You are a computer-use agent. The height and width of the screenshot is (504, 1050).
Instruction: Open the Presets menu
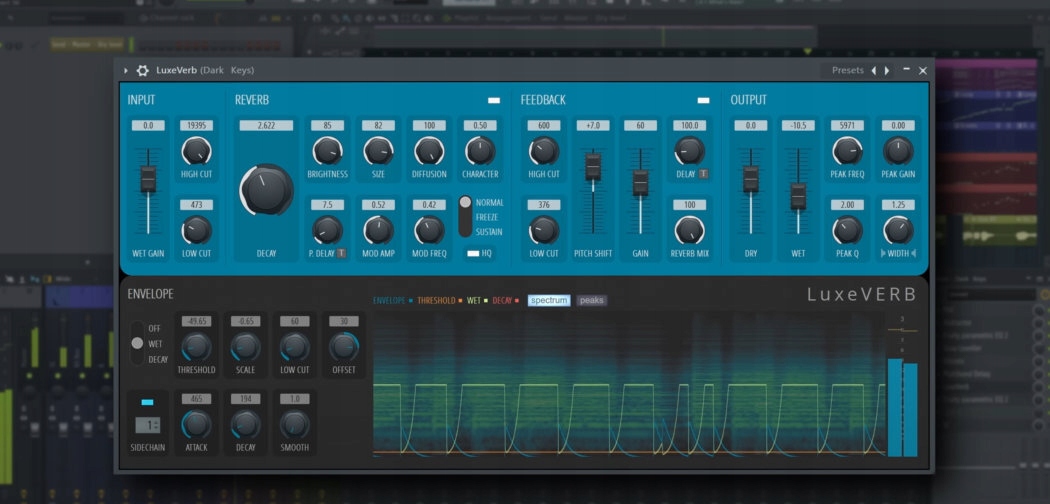pos(847,70)
